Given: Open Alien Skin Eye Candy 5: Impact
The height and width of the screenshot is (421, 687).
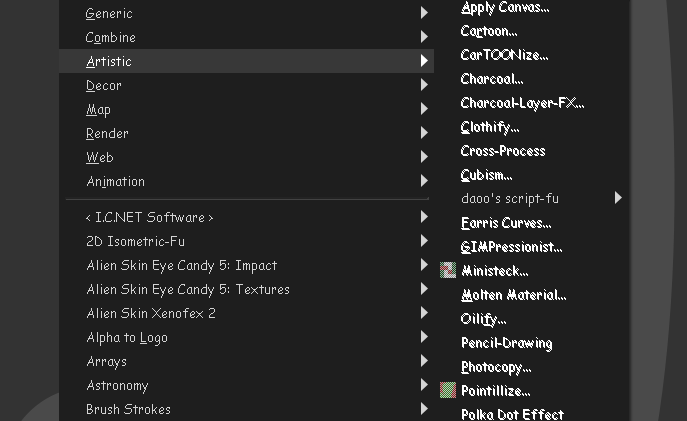Looking at the screenshot, I should pyautogui.click(x=247, y=265).
